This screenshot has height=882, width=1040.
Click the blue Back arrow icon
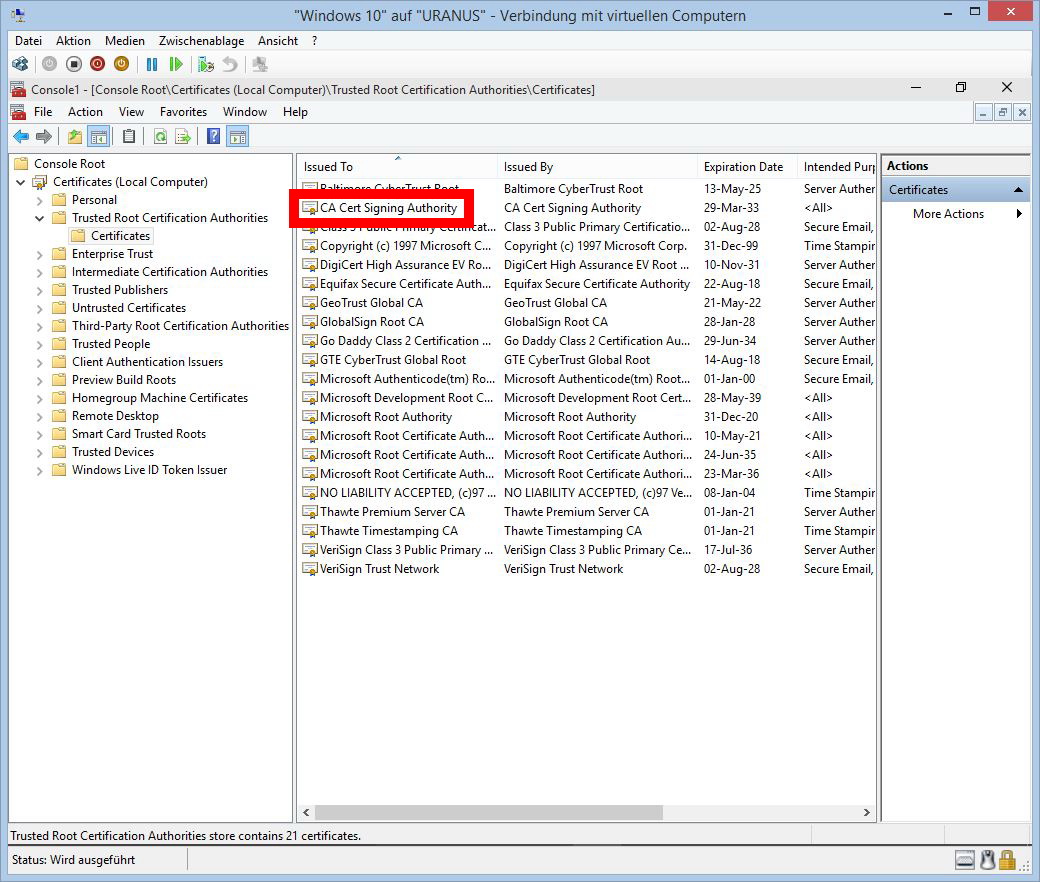click(x=21, y=137)
